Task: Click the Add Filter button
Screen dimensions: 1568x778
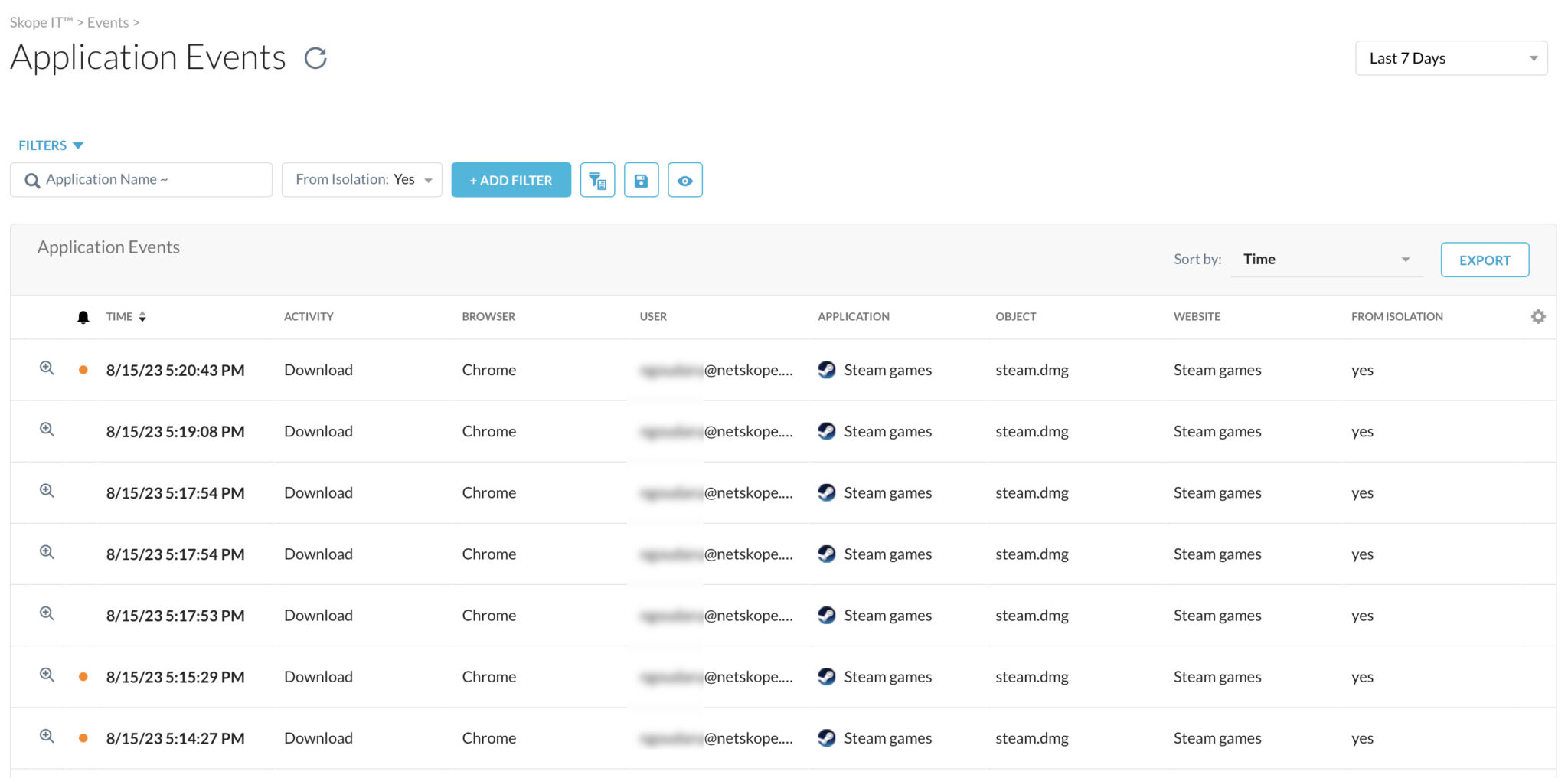Action: point(511,180)
